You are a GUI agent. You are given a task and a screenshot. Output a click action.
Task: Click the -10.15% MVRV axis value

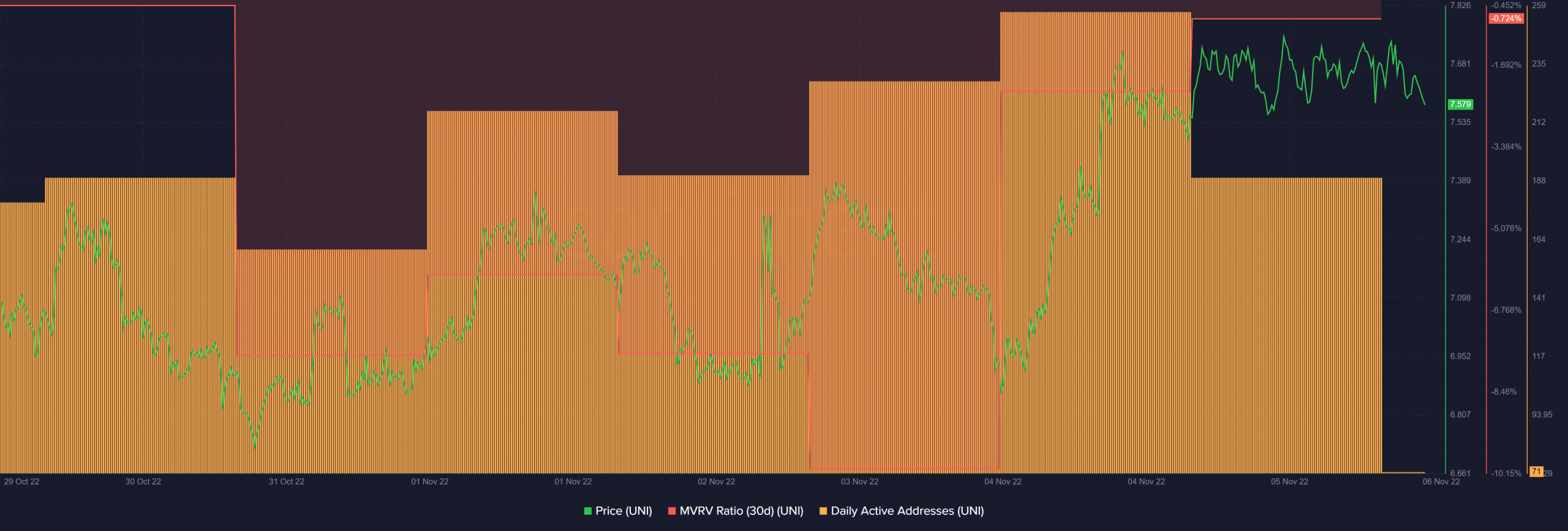click(1506, 473)
